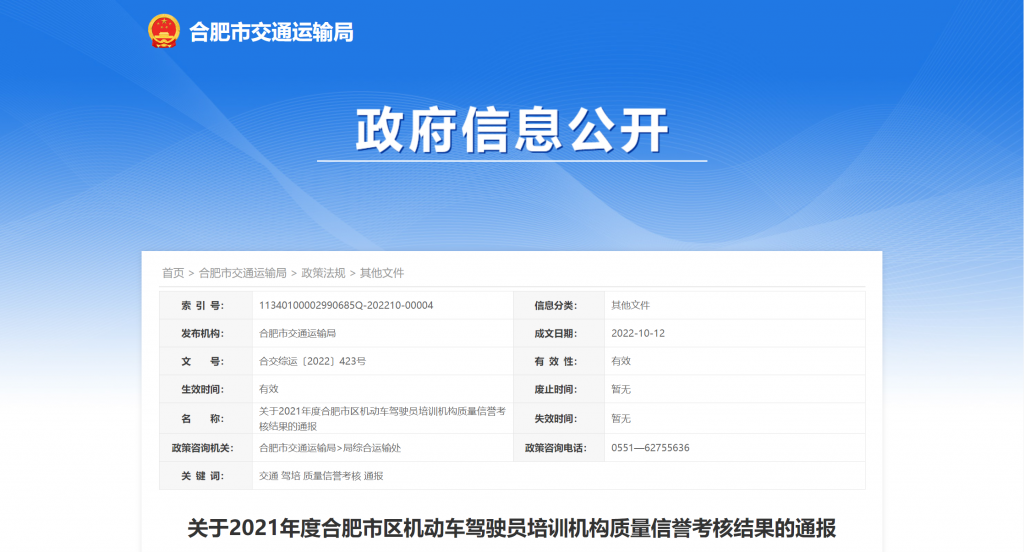Select the index number 11340100002990685Q-202210-00004
The width and height of the screenshot is (1024, 552).
(346, 305)
